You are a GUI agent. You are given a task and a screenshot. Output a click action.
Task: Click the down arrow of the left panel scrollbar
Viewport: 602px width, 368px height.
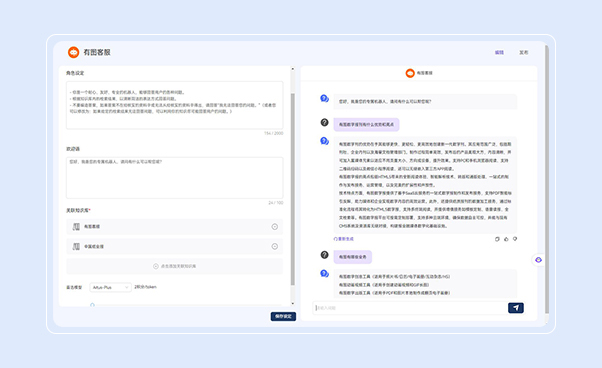293,304
